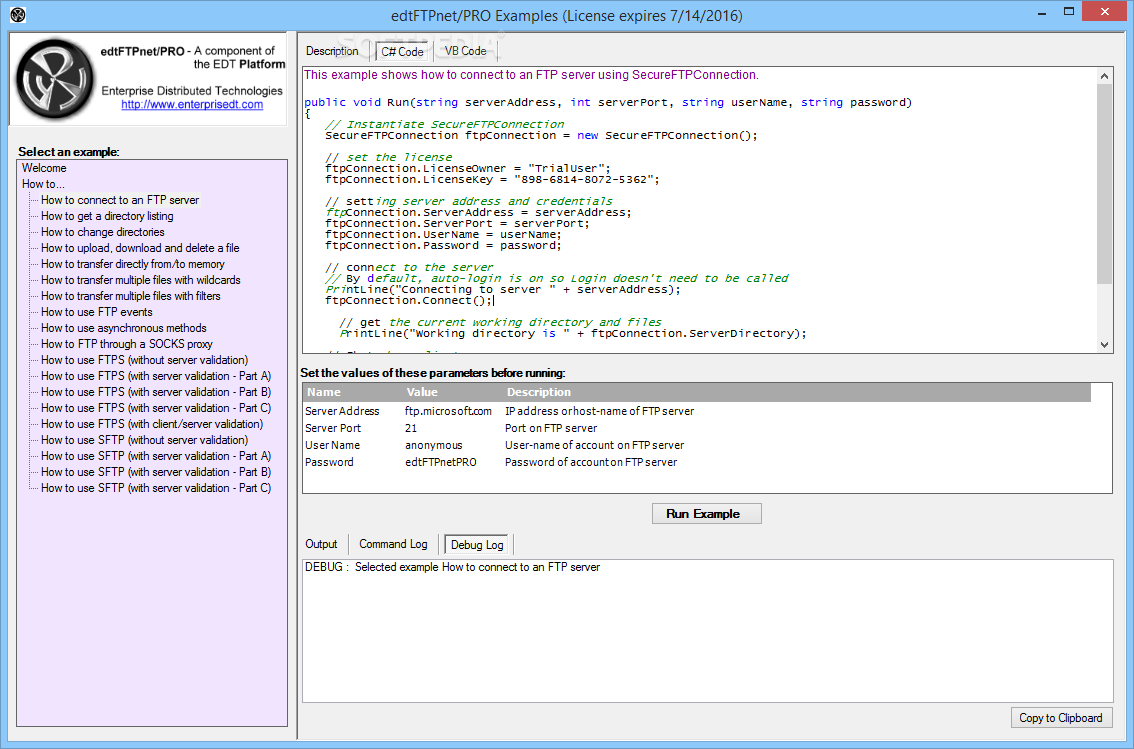Select 'How to use FTPS (without server validation)'

(x=145, y=360)
